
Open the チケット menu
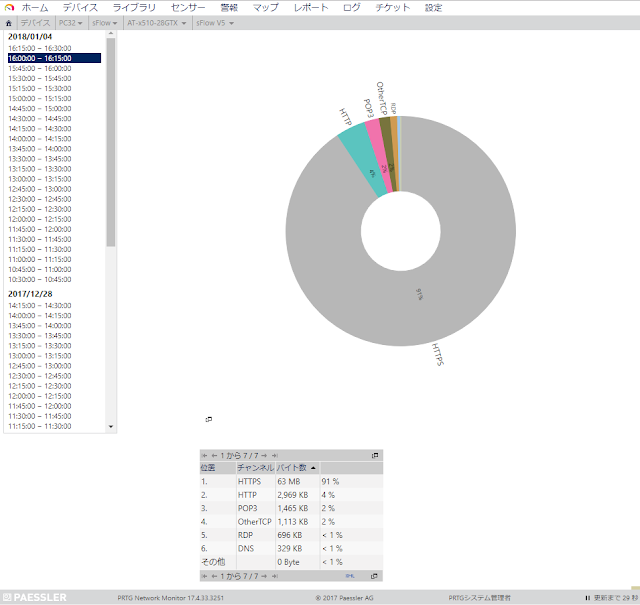click(392, 7)
